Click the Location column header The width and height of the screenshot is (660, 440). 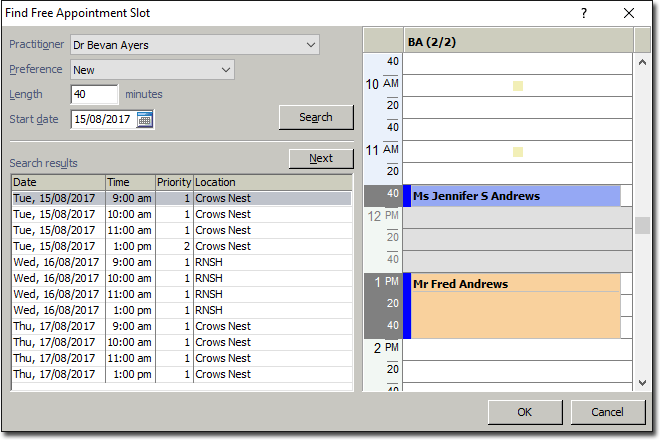point(273,182)
